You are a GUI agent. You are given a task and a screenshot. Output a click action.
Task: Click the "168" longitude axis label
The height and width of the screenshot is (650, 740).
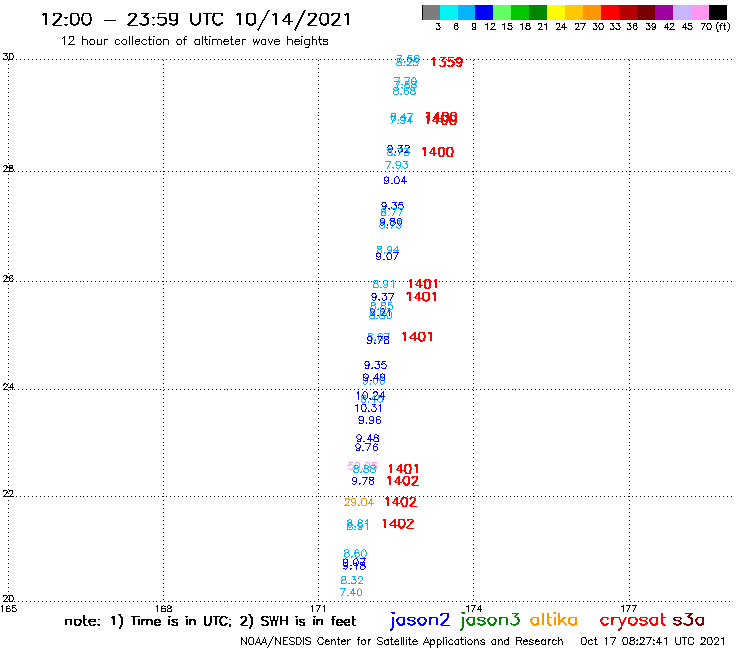[163, 609]
